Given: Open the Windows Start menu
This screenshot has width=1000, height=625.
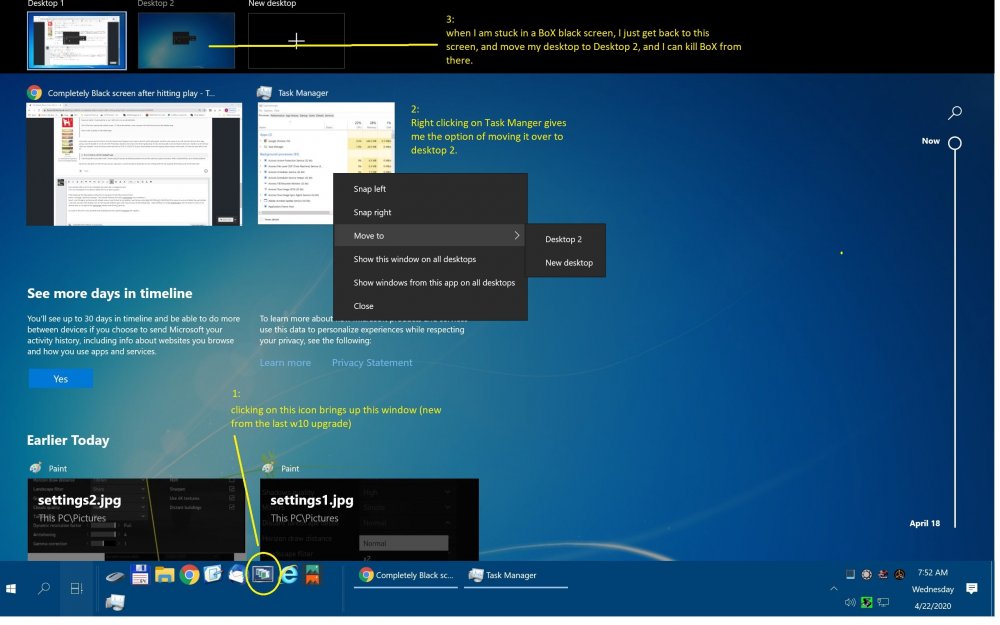Looking at the screenshot, I should (x=10, y=591).
